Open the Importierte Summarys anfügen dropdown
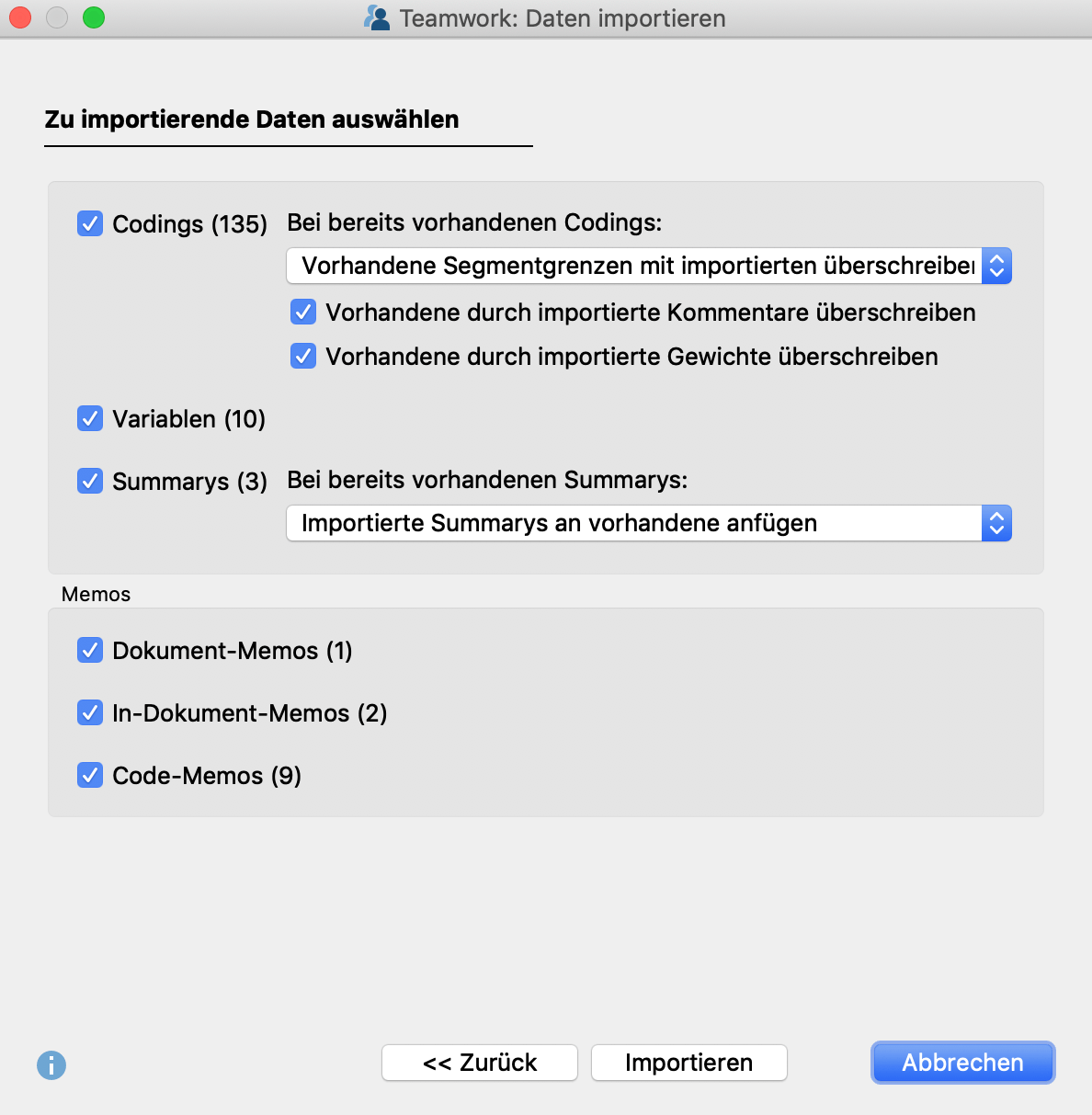The height and width of the screenshot is (1115, 1092). pyautogui.click(x=634, y=523)
